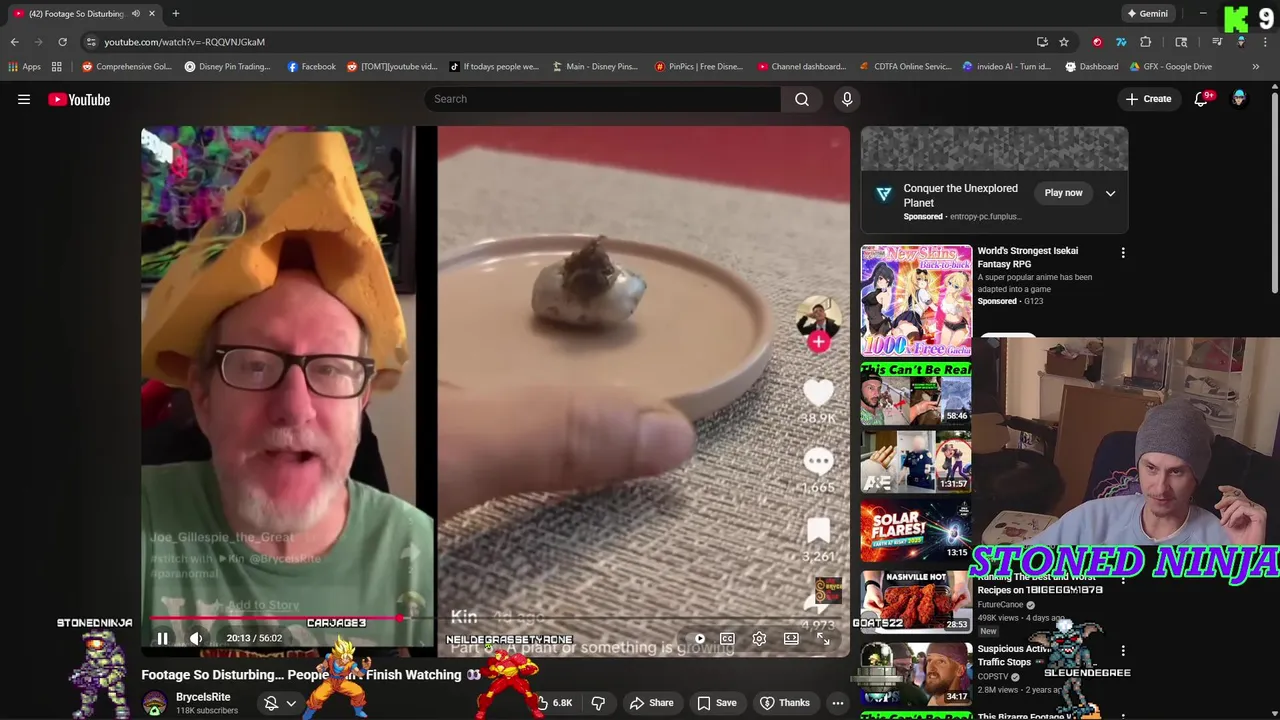The width and height of the screenshot is (1280, 720).
Task: Open the Chrome three-dot menu
Action: pyautogui.click(x=1266, y=42)
